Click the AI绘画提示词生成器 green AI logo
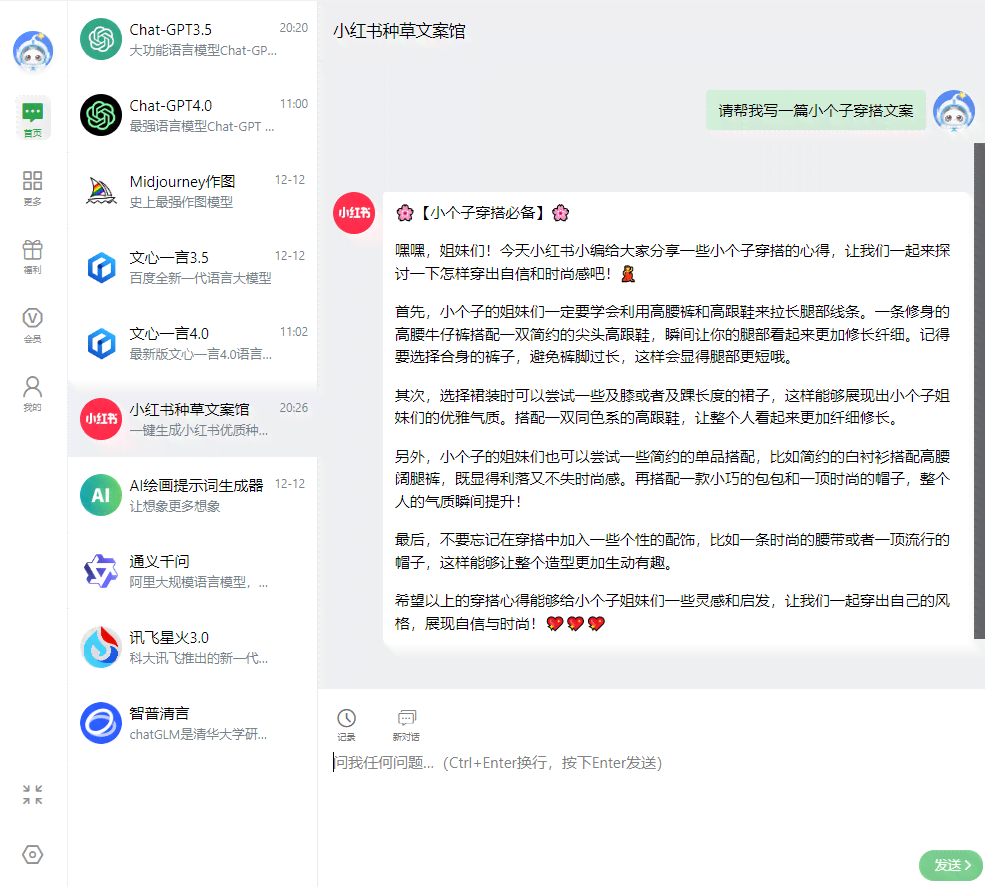 coord(101,495)
